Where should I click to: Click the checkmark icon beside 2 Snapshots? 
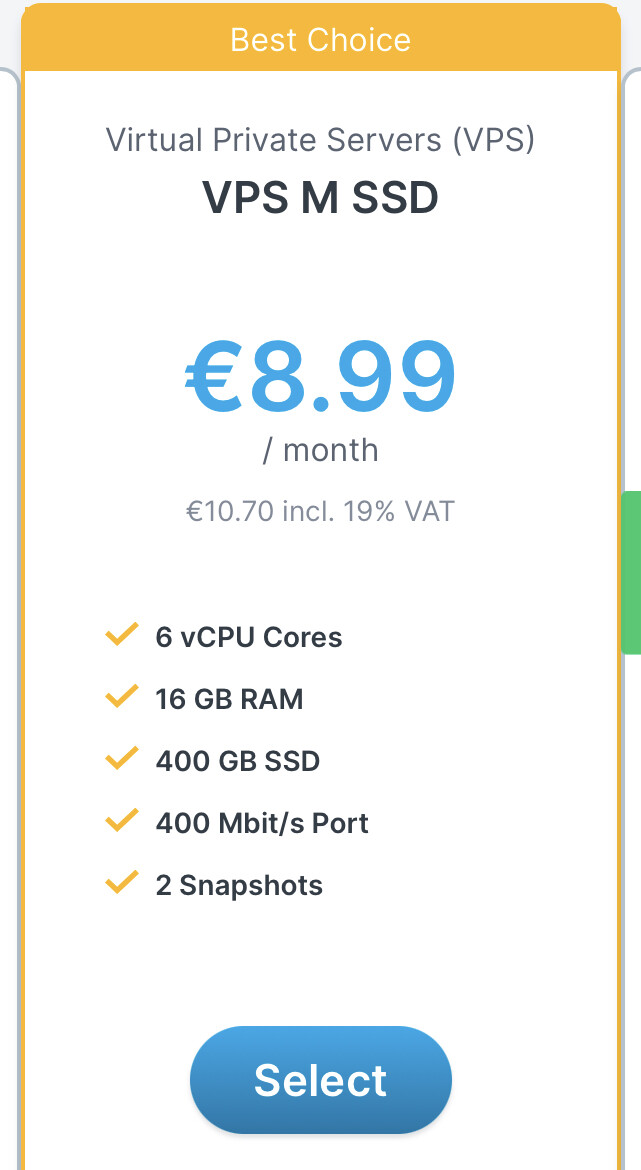(x=122, y=882)
